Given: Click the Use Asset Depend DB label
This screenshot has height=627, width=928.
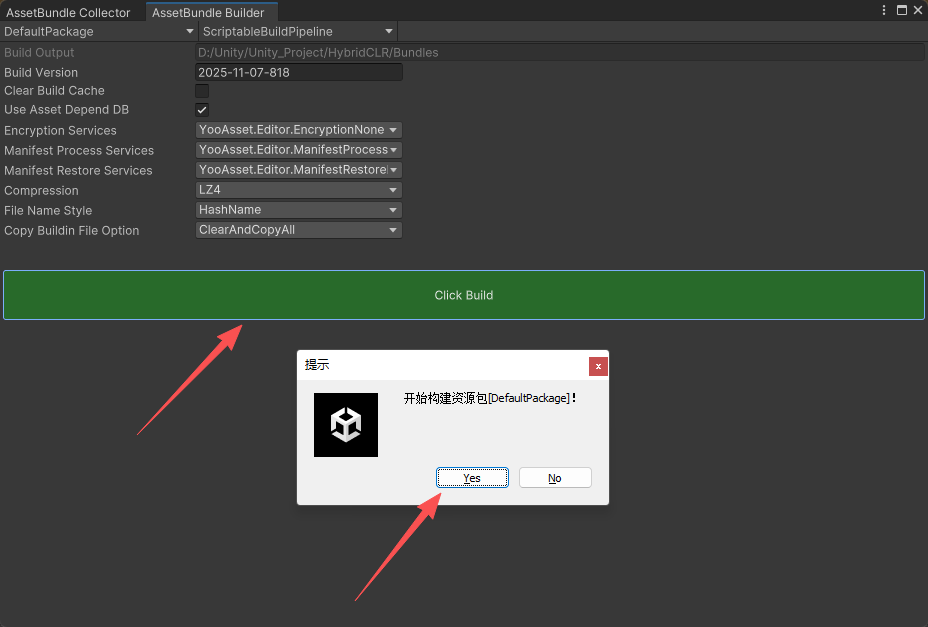Looking at the screenshot, I should (66, 110).
